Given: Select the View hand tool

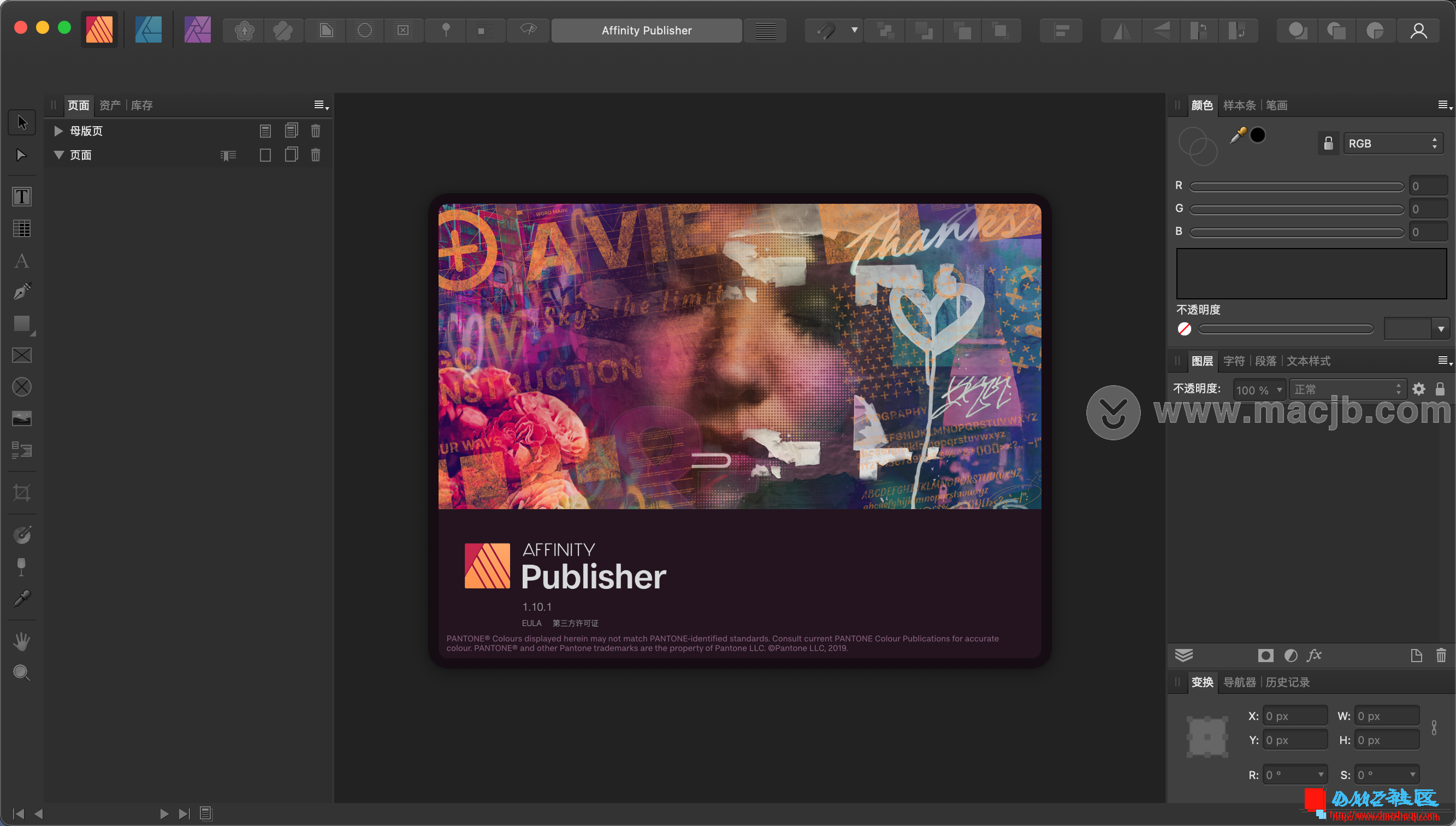Looking at the screenshot, I should pyautogui.click(x=21, y=641).
